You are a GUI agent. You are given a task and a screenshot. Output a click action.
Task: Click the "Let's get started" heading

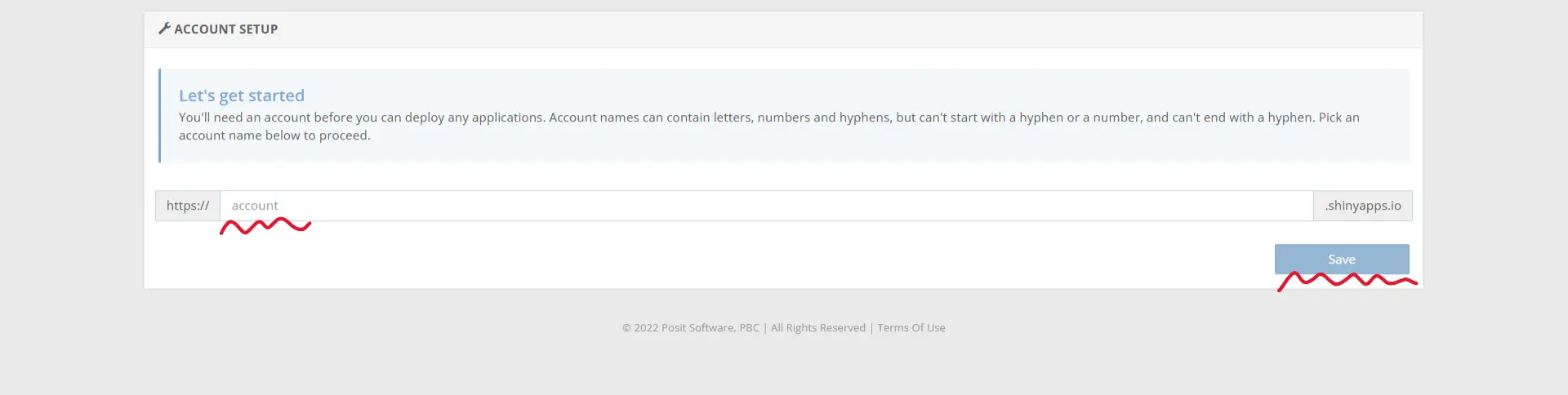242,95
